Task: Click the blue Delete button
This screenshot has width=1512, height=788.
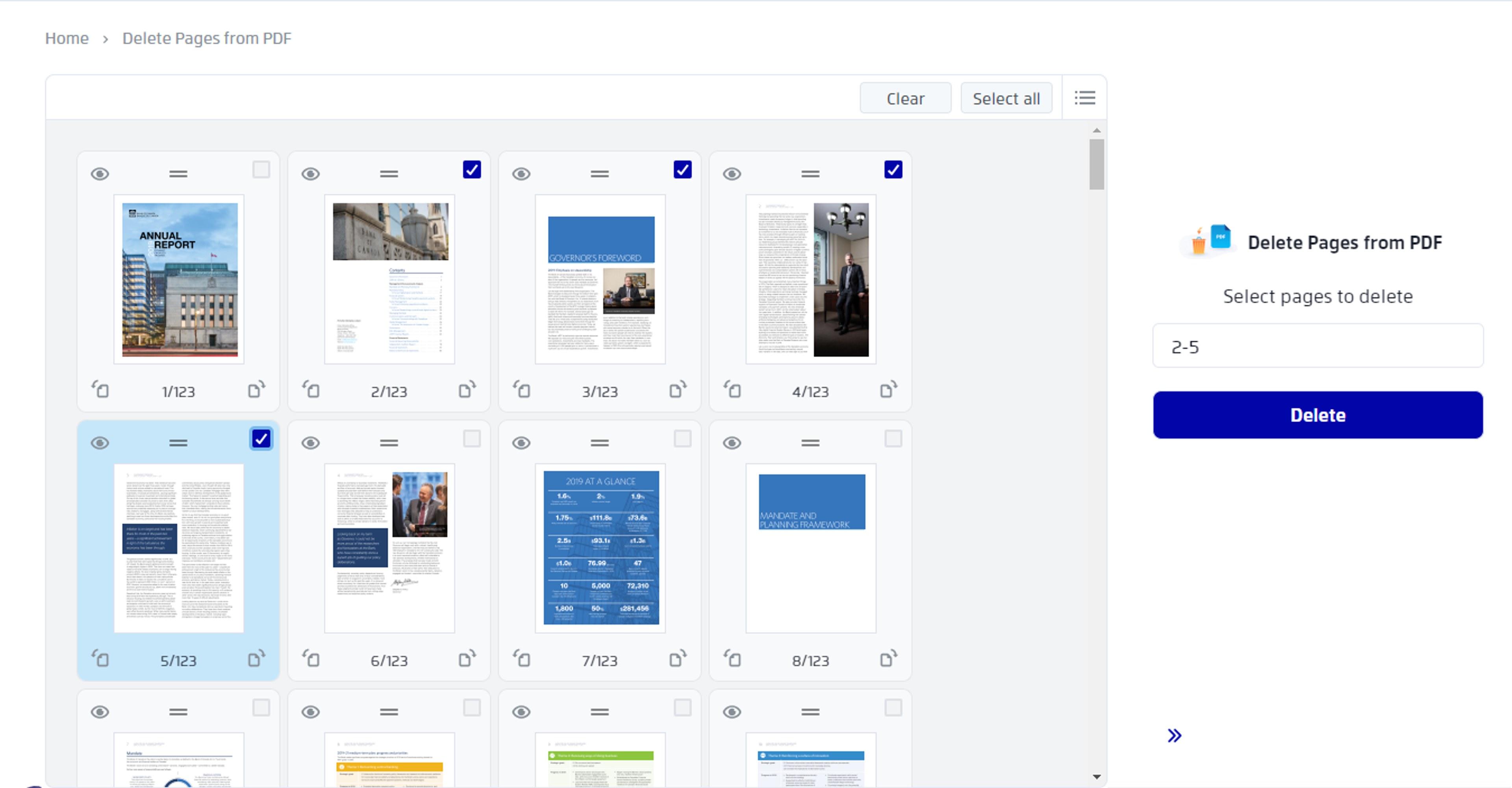Action: (1318, 415)
